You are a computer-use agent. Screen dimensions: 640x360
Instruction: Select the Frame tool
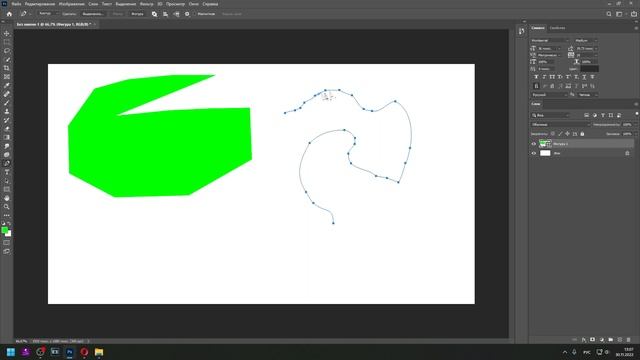click(7, 77)
